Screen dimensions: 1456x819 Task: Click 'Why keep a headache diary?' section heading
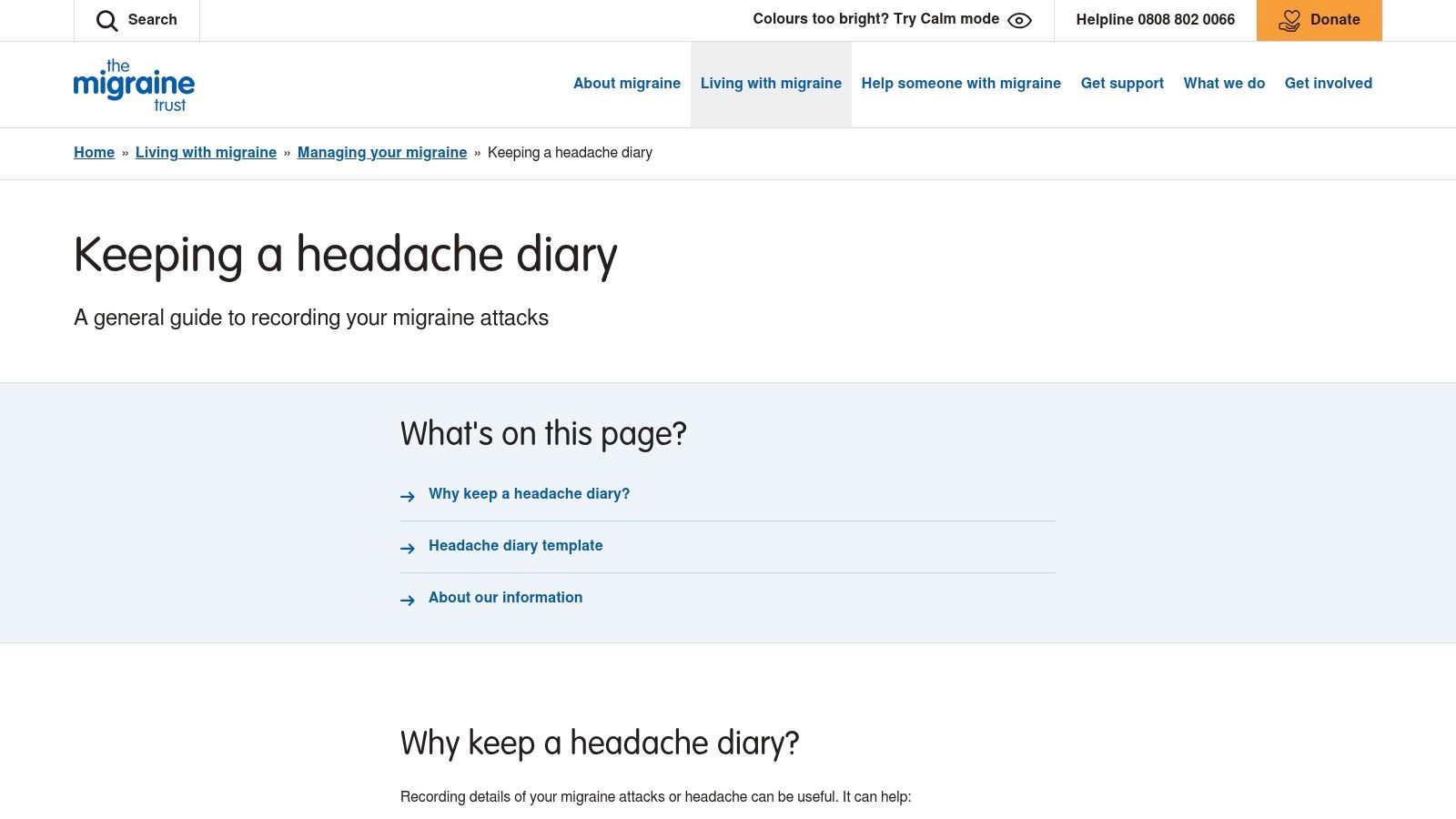click(x=600, y=743)
